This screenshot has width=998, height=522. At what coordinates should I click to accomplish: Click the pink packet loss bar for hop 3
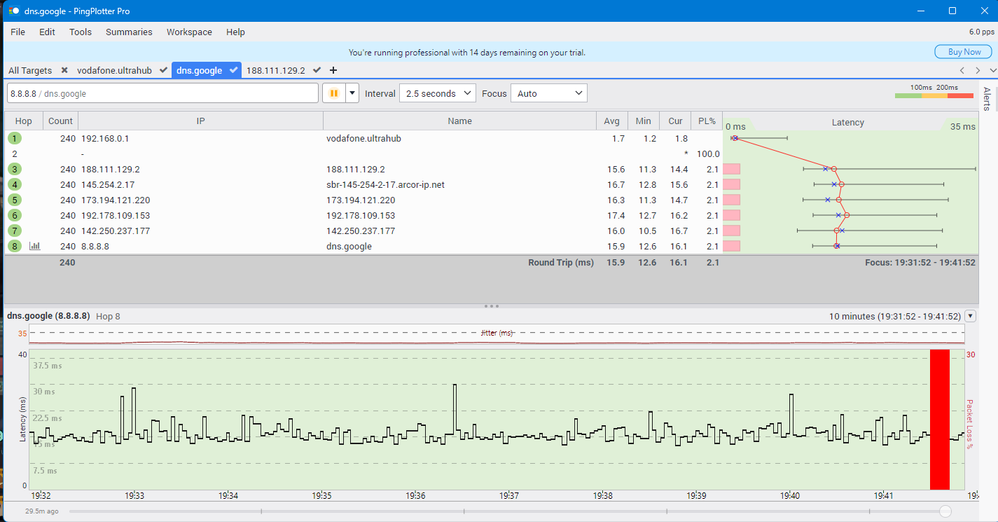tap(731, 169)
